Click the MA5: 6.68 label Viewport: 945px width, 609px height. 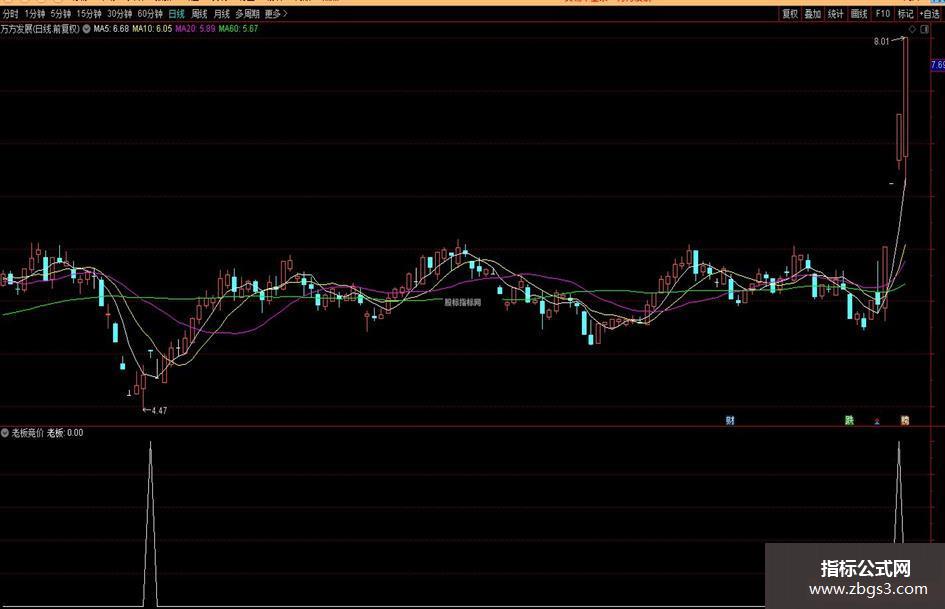pos(111,28)
